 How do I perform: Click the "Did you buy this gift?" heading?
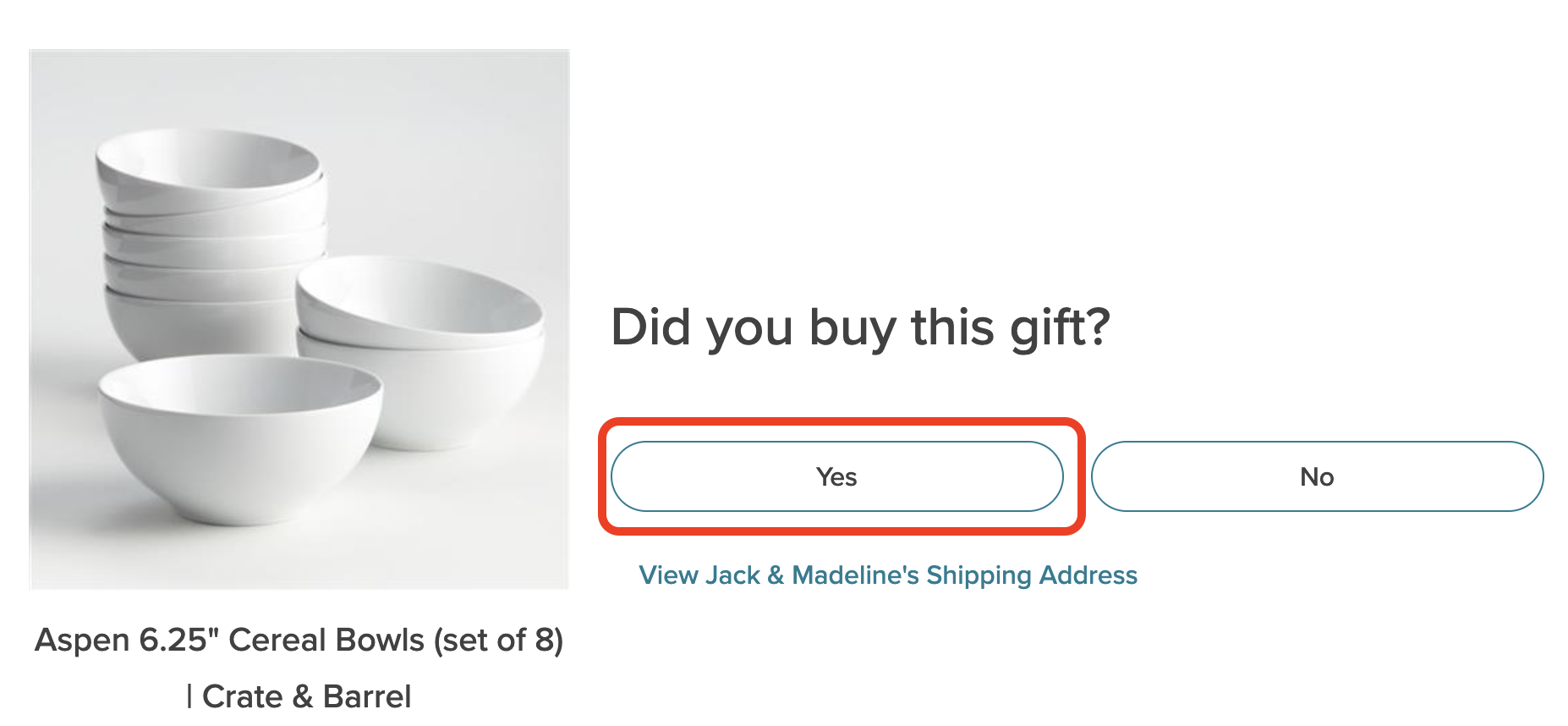coord(860,327)
